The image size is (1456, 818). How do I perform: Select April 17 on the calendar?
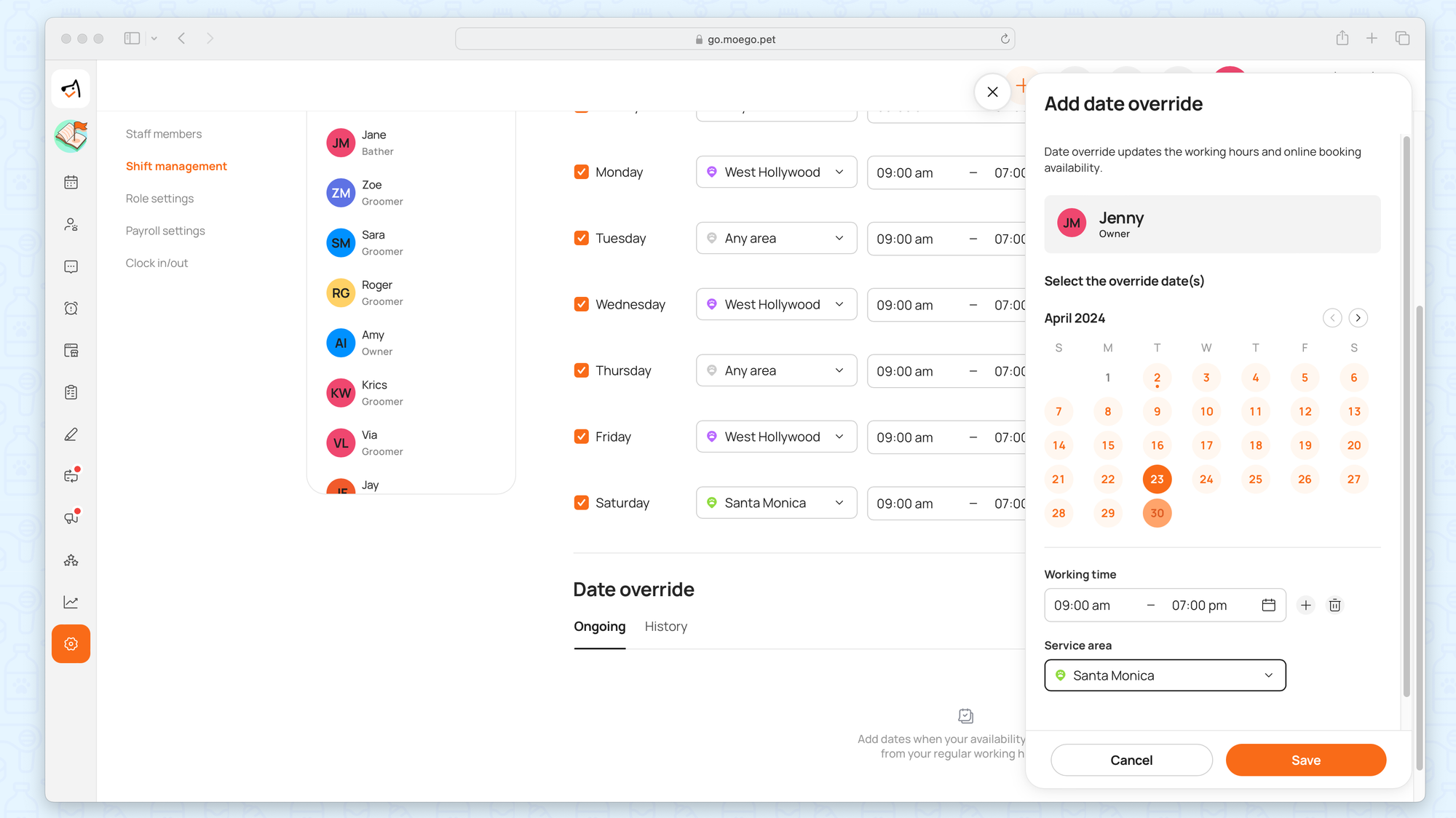pos(1206,445)
